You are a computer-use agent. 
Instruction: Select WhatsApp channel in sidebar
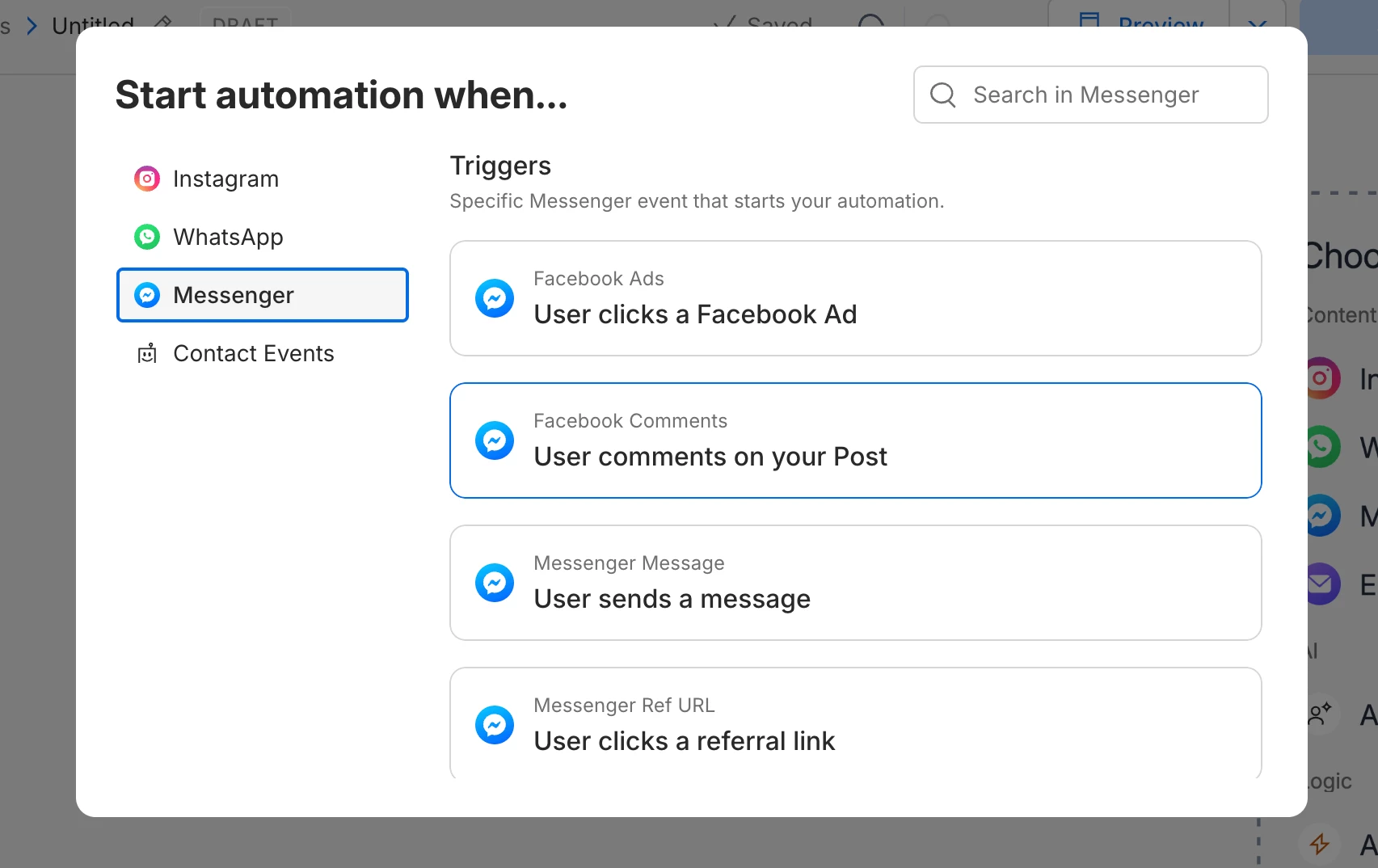point(262,237)
